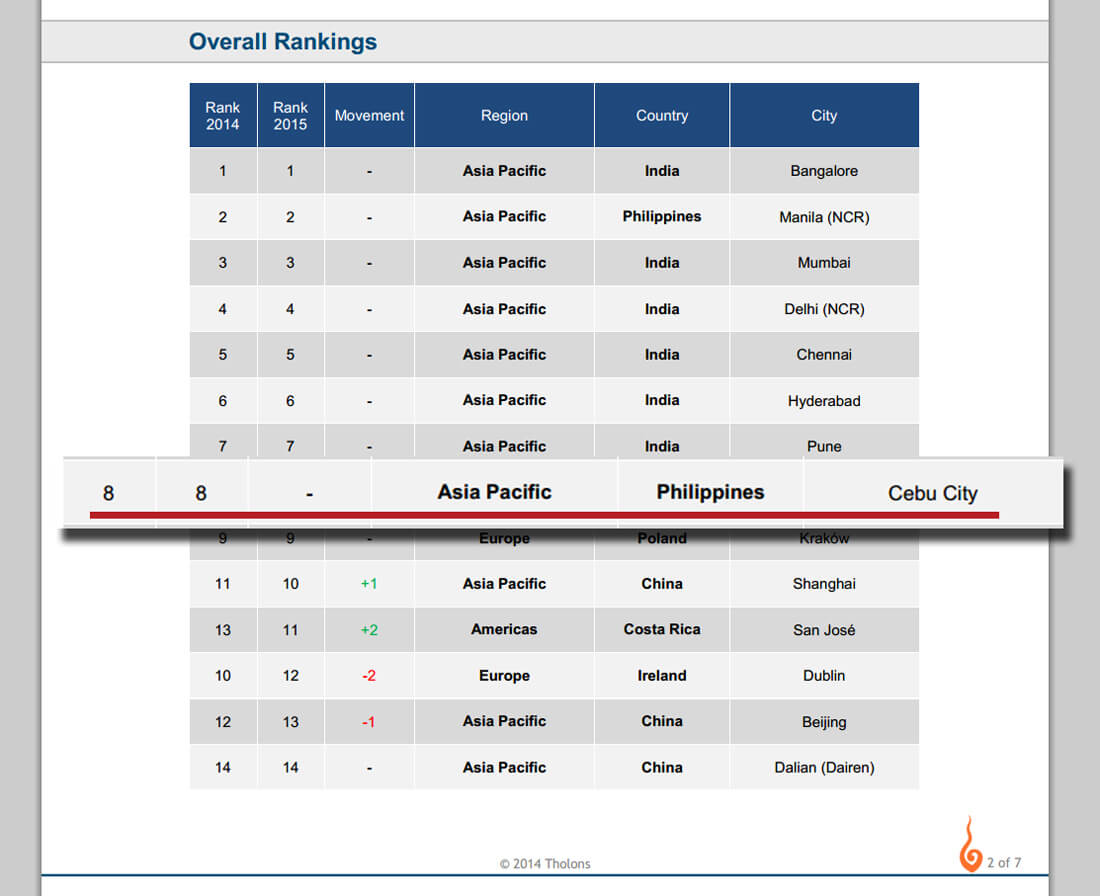Click the '2 of 7' page indicator

pos(1004,862)
